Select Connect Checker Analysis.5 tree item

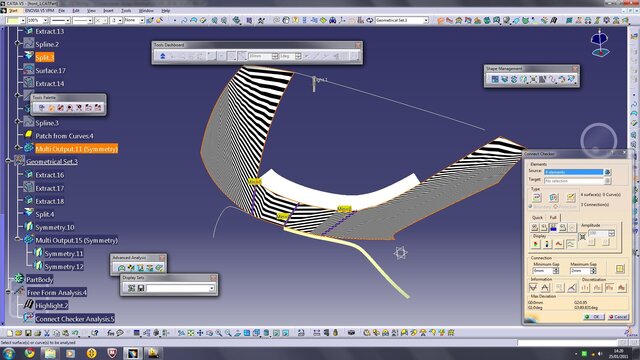click(75, 319)
